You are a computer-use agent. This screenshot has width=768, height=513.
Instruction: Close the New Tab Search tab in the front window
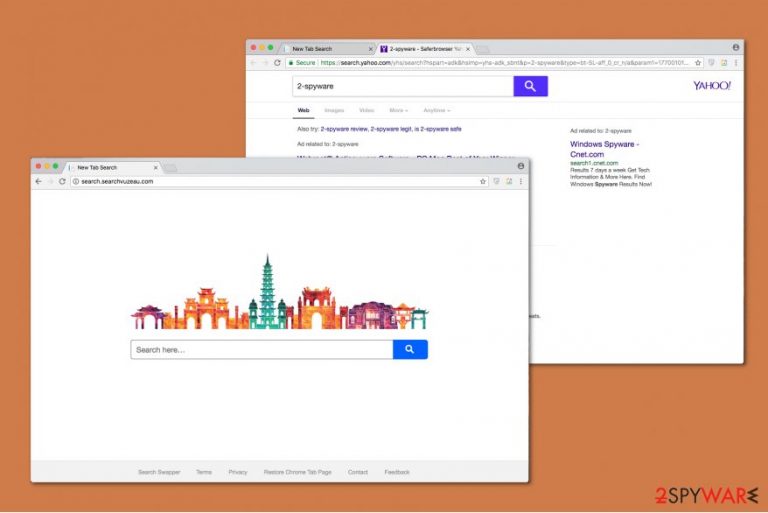pos(156,168)
